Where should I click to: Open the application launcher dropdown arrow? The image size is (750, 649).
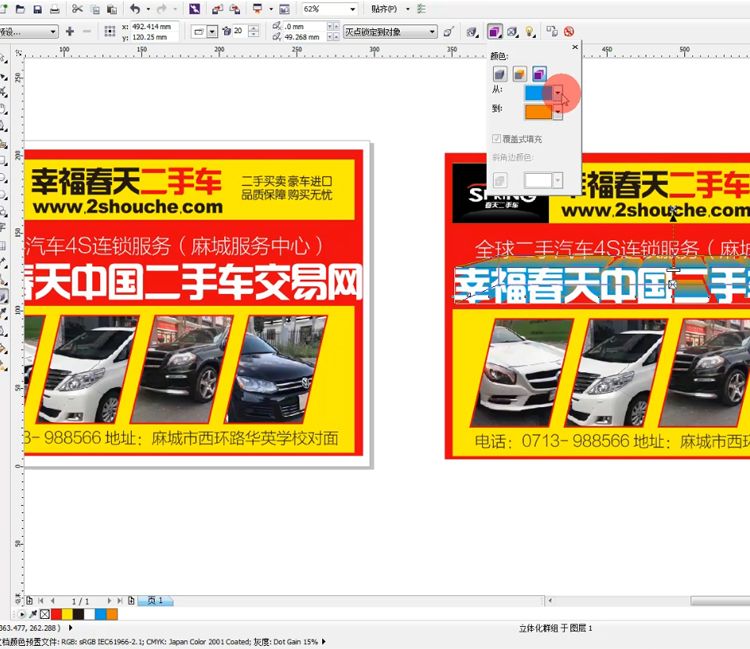[271, 9]
